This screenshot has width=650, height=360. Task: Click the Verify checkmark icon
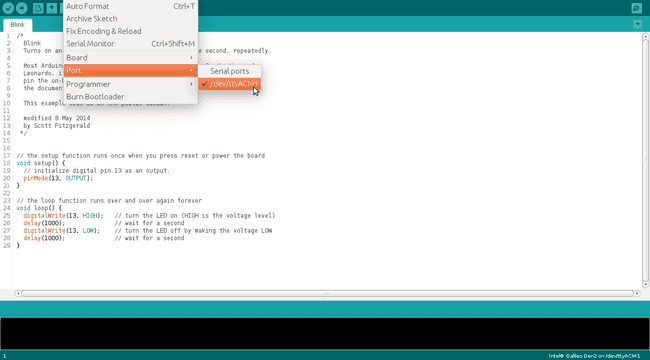8,8
